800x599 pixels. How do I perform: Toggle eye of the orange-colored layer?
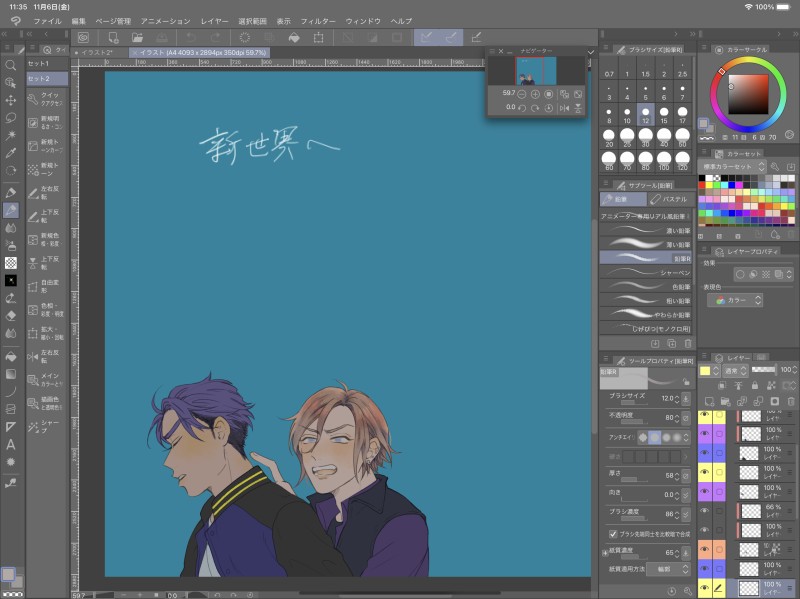tap(705, 550)
